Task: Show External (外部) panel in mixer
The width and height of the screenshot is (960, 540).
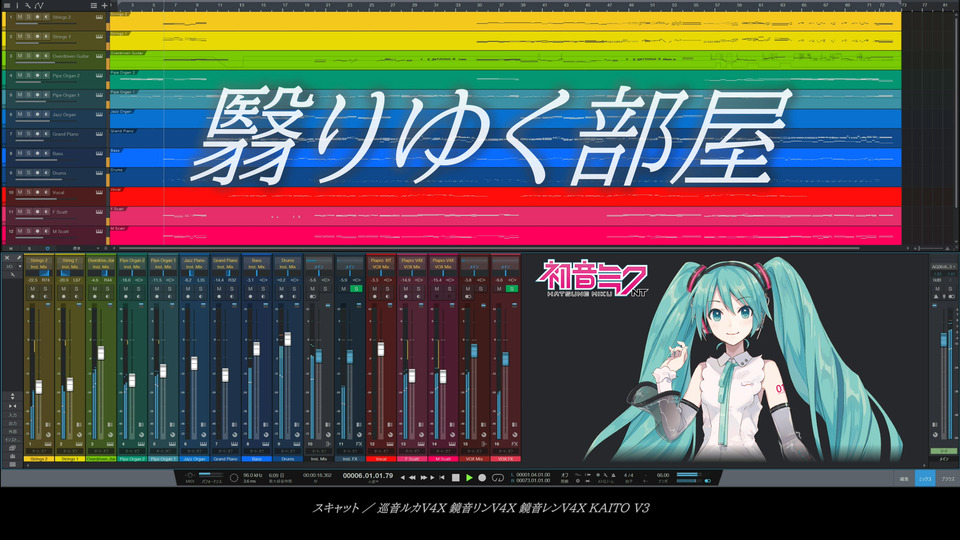Action: pos(12,432)
